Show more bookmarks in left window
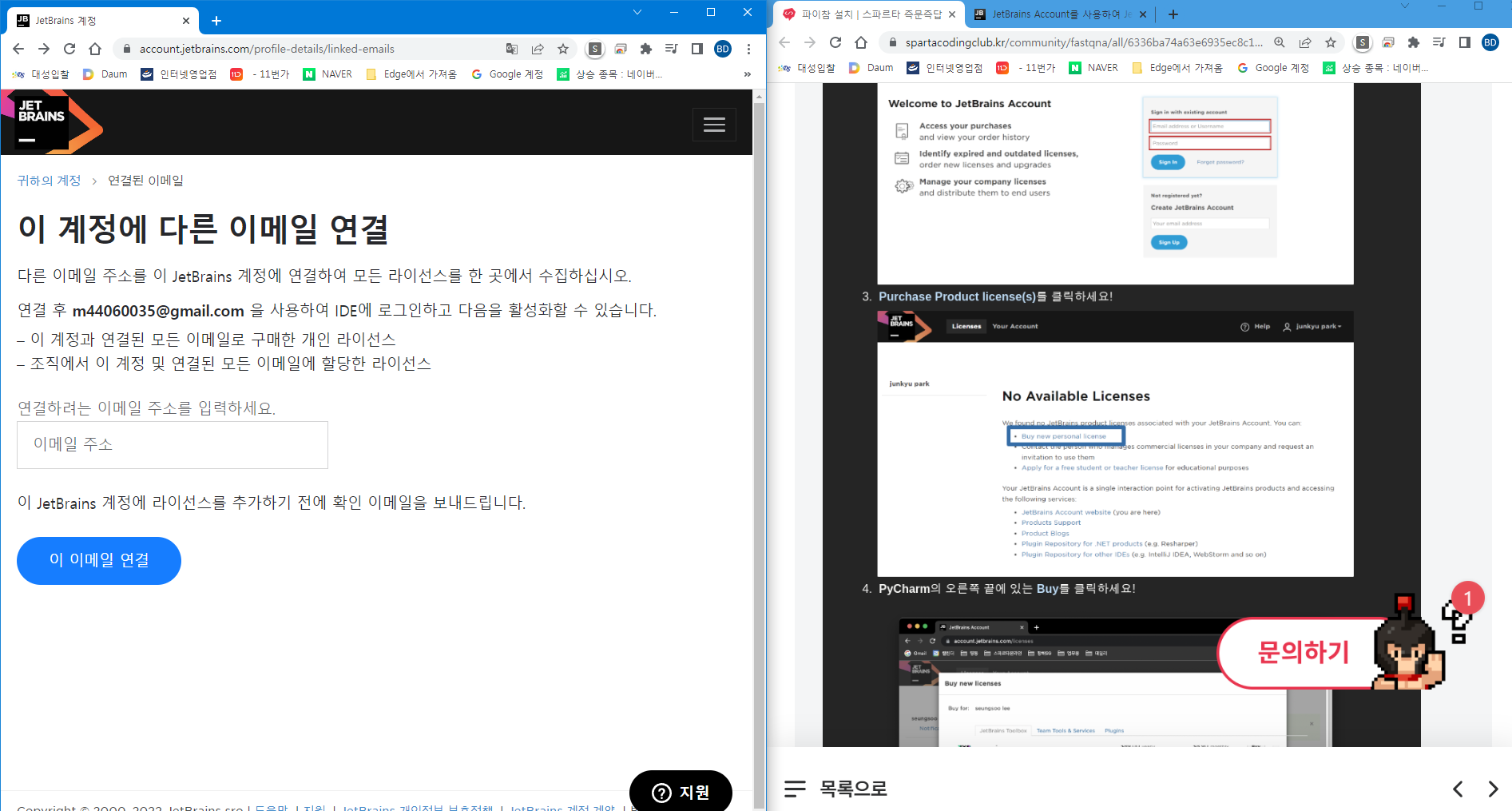The image size is (1512, 811). pyautogui.click(x=748, y=74)
